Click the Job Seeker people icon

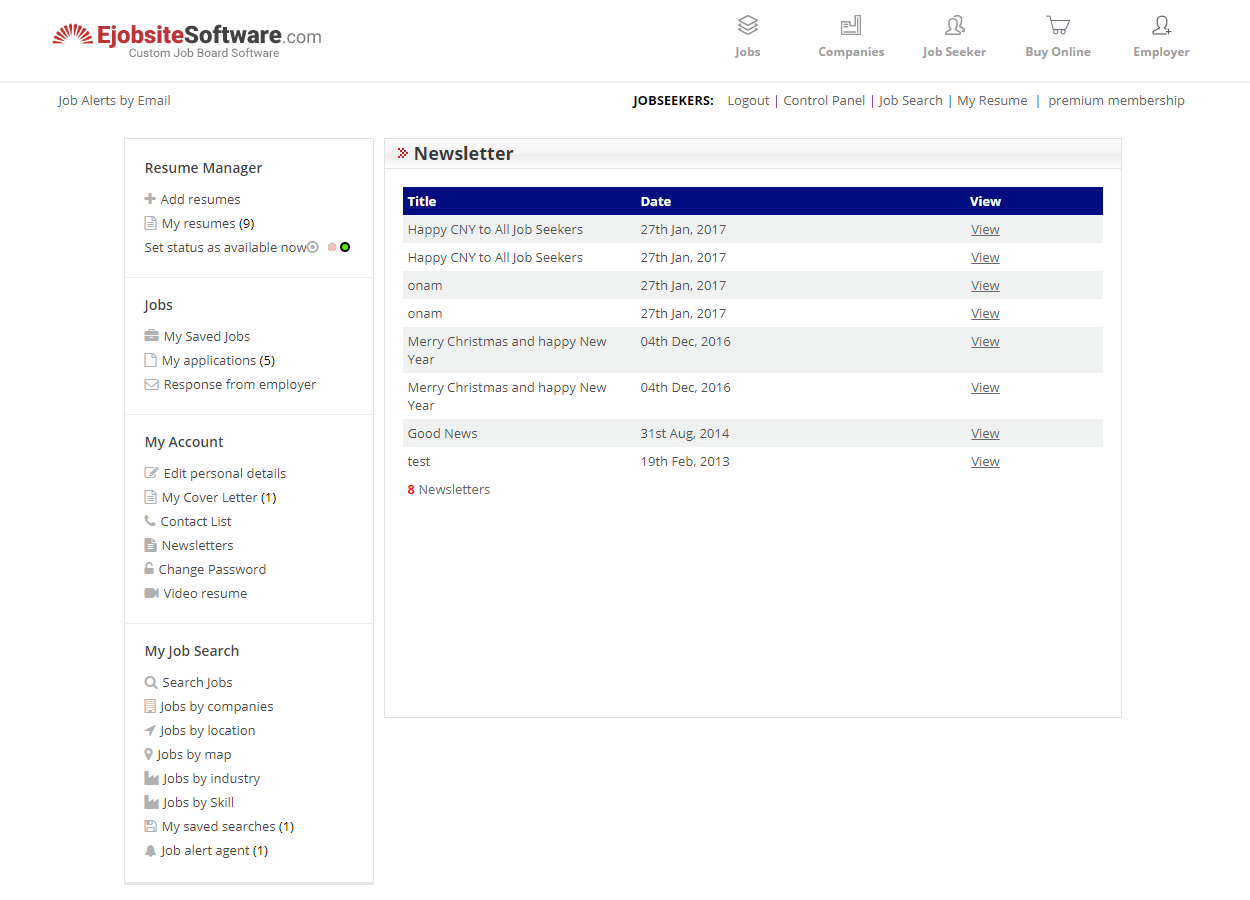coord(954,25)
